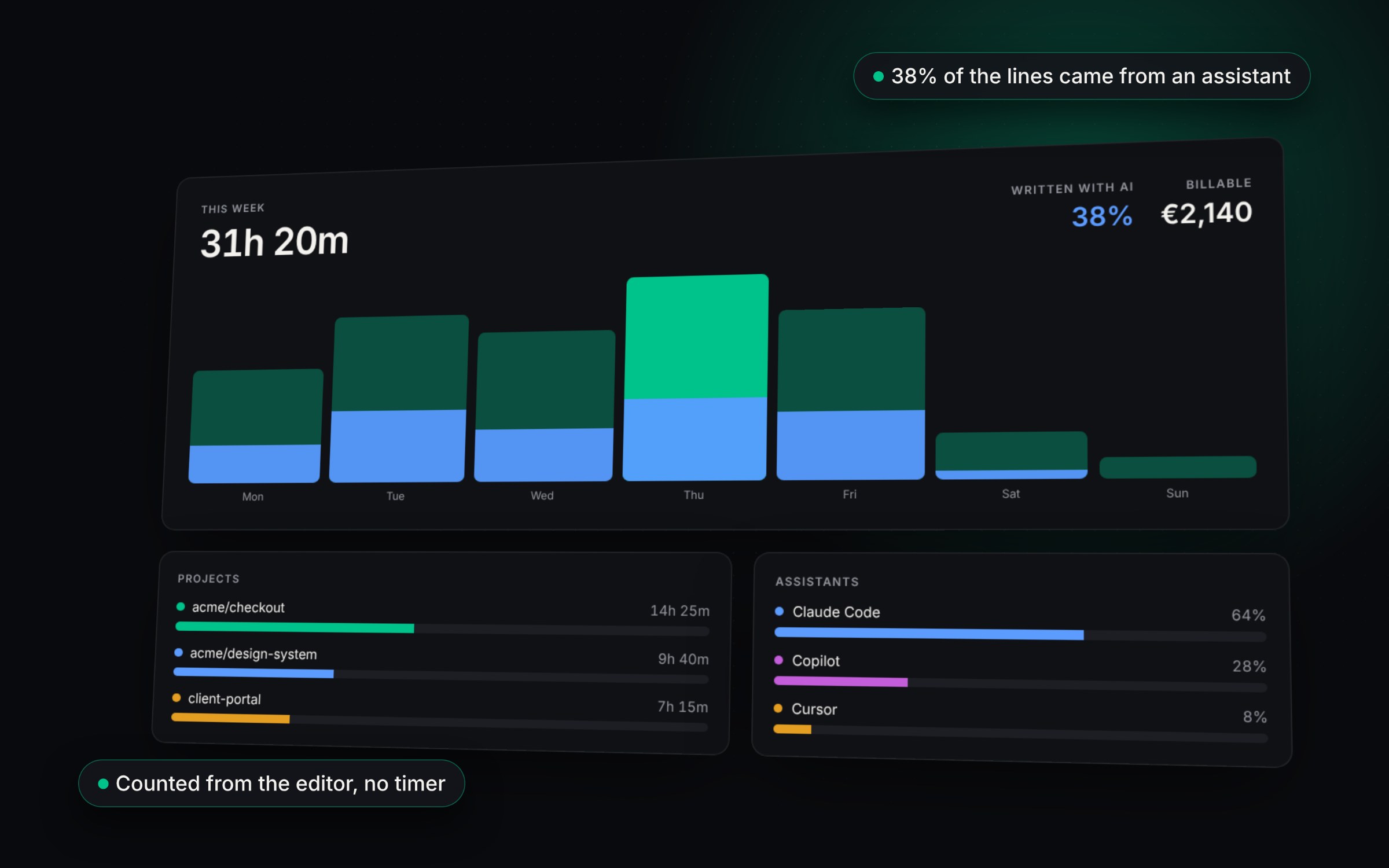Click the 'Claude Code' assistant label
This screenshot has width=1389, height=868.
(x=836, y=612)
